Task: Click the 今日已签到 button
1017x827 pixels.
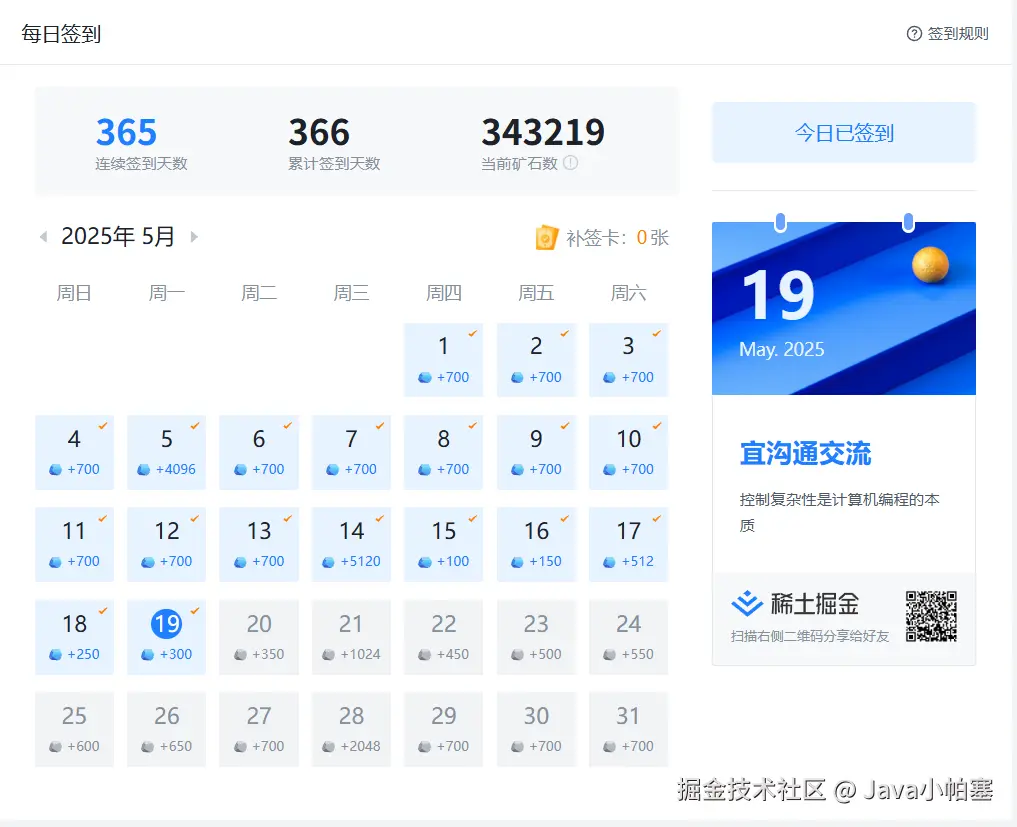Action: (843, 133)
